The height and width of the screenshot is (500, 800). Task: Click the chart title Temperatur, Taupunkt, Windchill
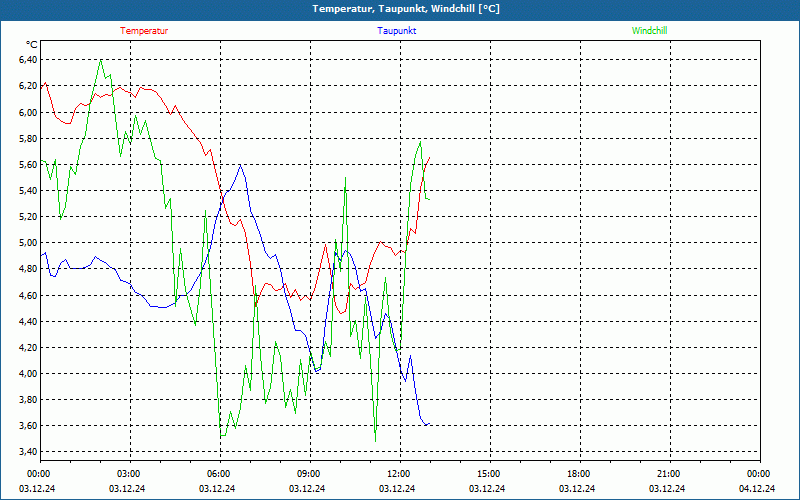click(406, 9)
